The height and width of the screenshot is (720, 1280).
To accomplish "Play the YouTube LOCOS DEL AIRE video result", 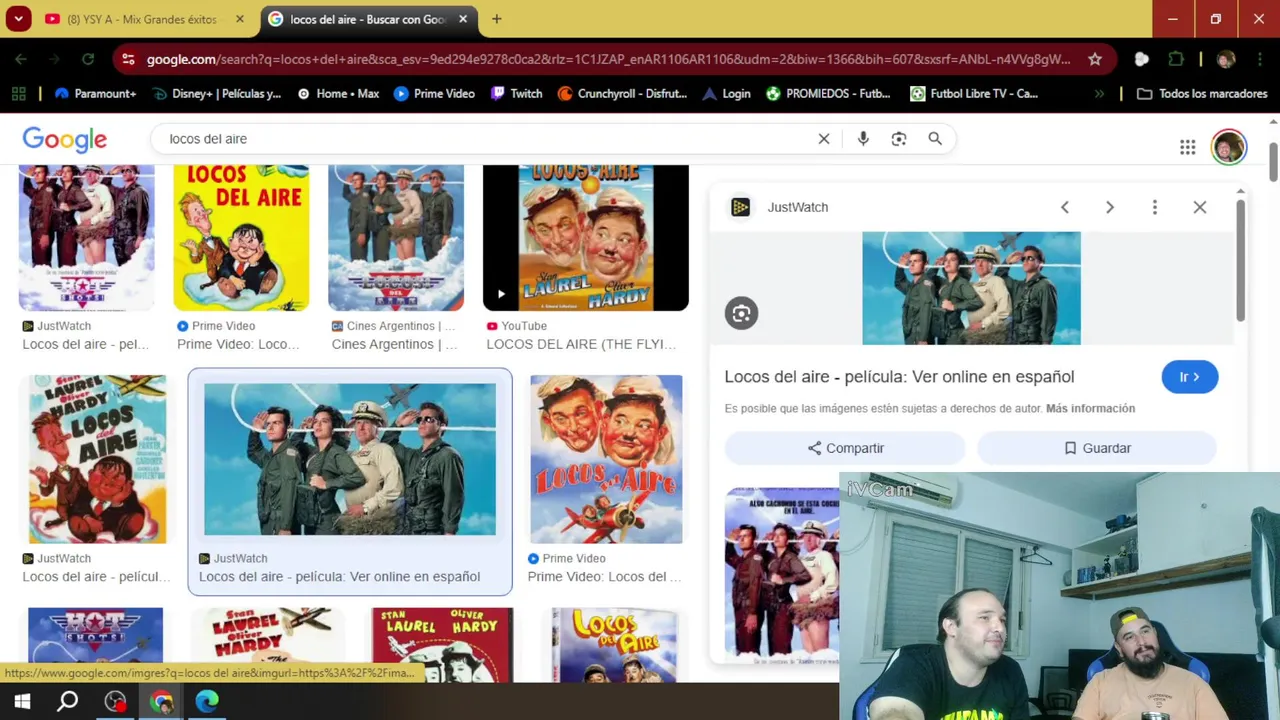I will pos(586,238).
